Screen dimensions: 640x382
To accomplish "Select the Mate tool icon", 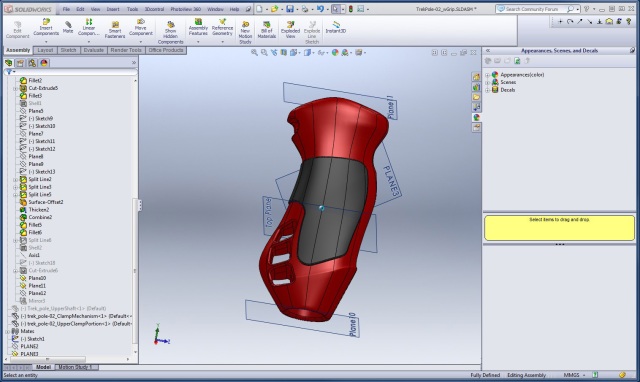I will [x=68, y=27].
